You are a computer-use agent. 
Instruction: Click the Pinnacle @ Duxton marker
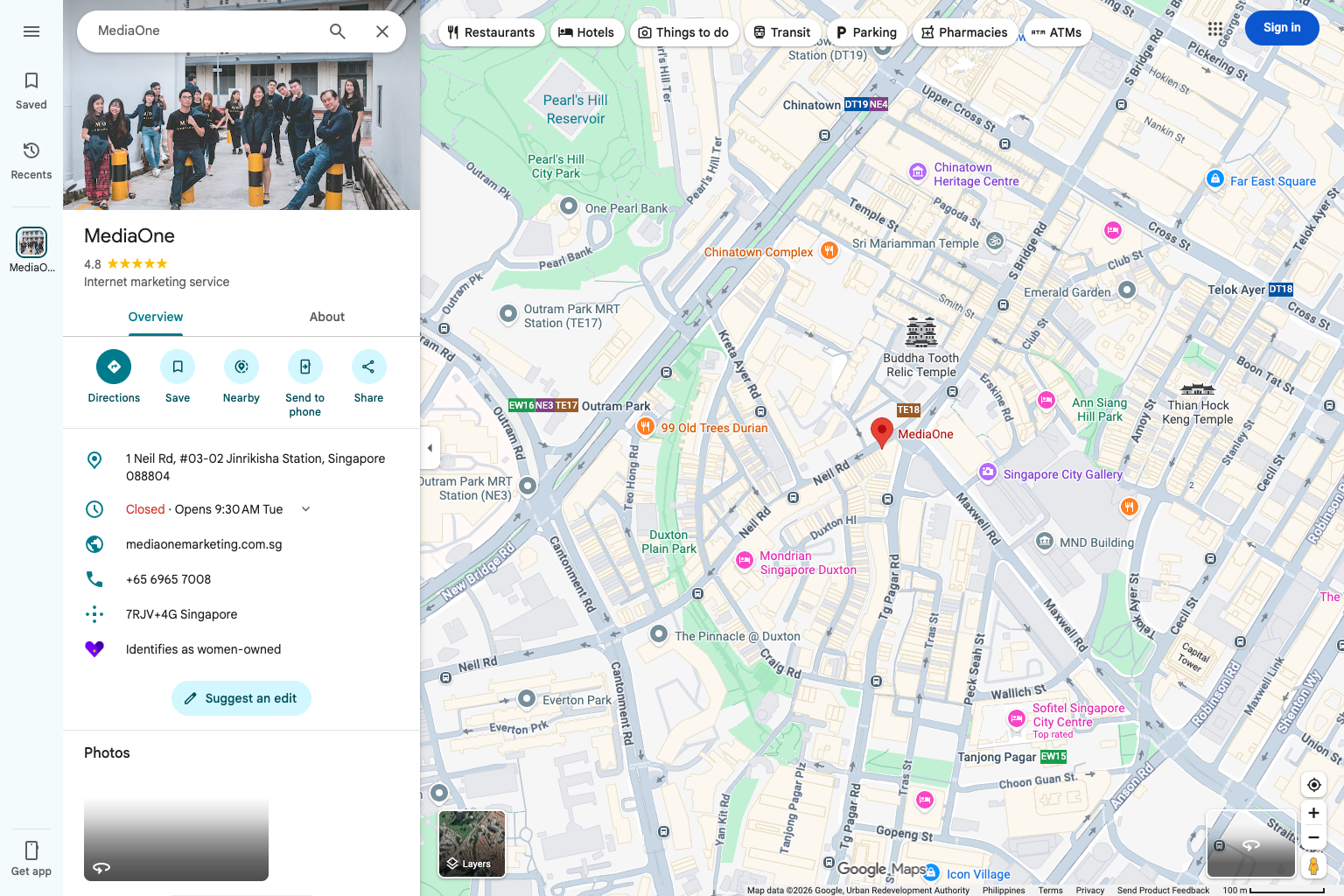659,634
